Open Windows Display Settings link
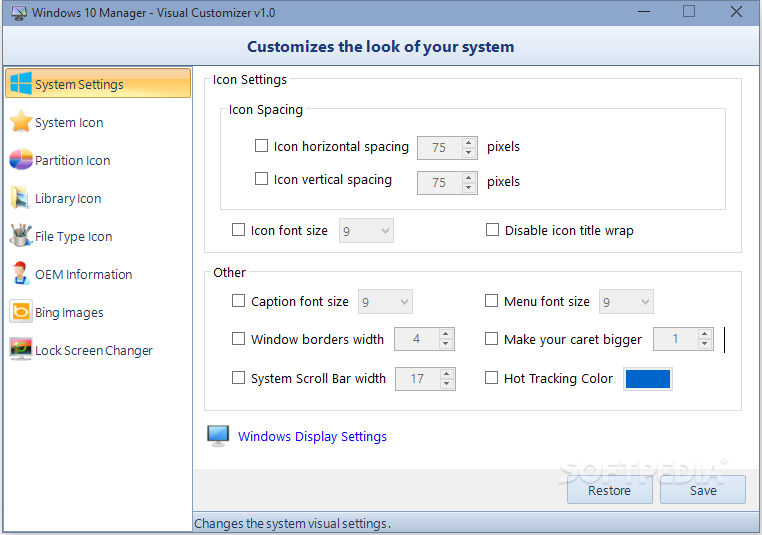This screenshot has width=762, height=535. (x=312, y=436)
